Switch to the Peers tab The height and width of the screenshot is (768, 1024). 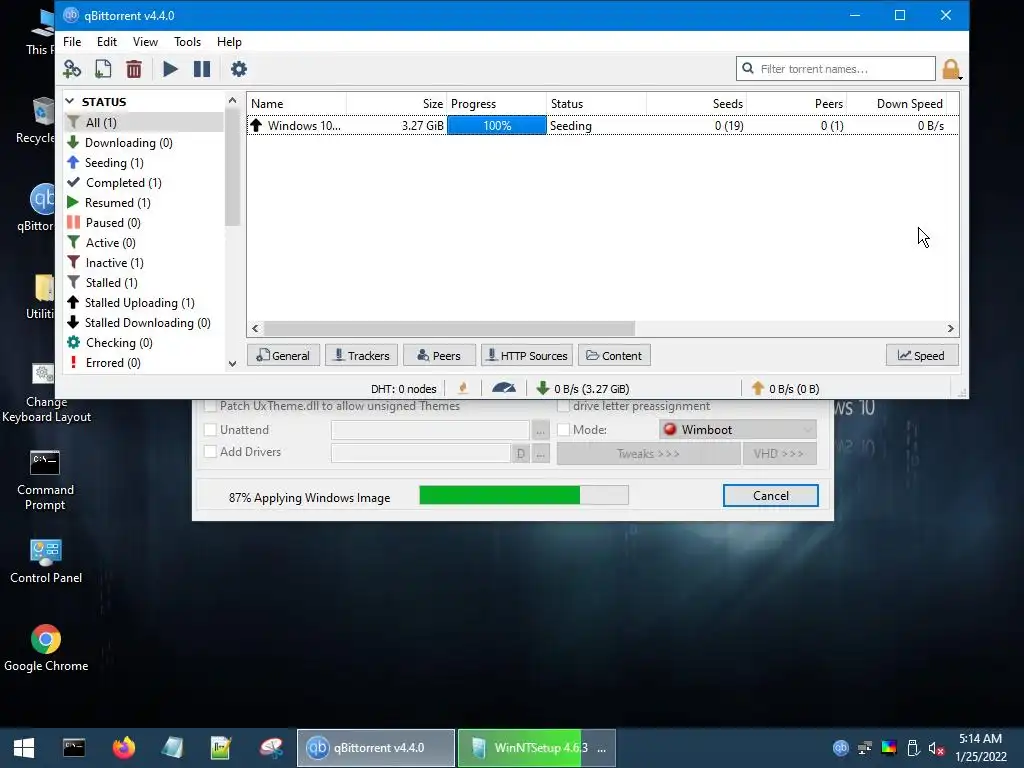[x=439, y=355]
